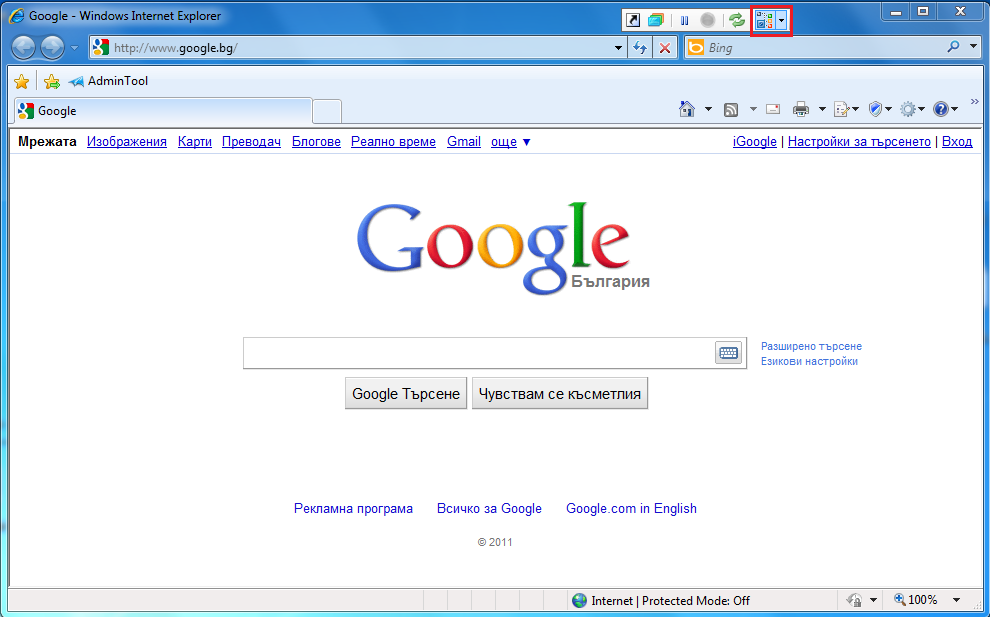Click the colored element tree icon
This screenshot has width=990, height=617.
[765, 21]
